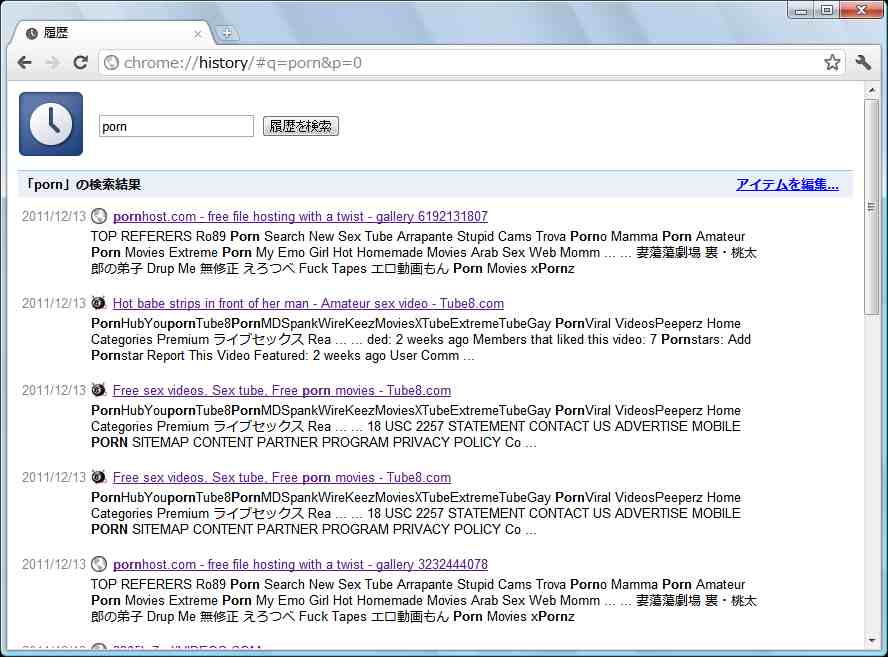Image resolution: width=888 pixels, height=657 pixels.
Task: Open the gallery 6192131807 link
Action: [300, 216]
